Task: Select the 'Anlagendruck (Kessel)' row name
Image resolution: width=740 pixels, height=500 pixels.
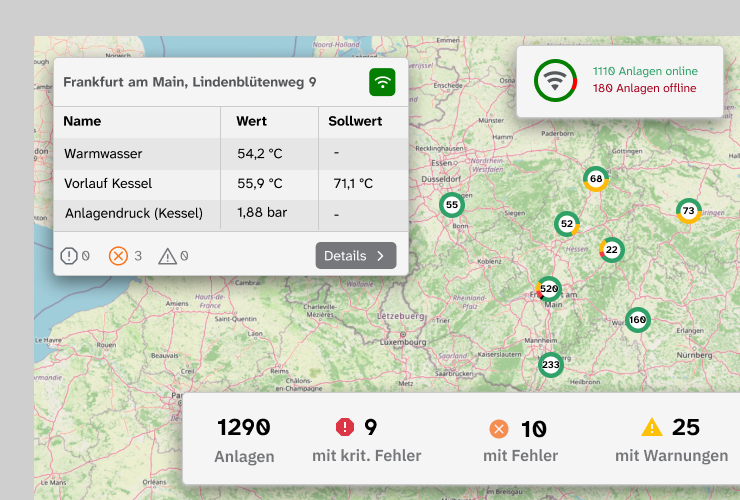Action: click(134, 213)
